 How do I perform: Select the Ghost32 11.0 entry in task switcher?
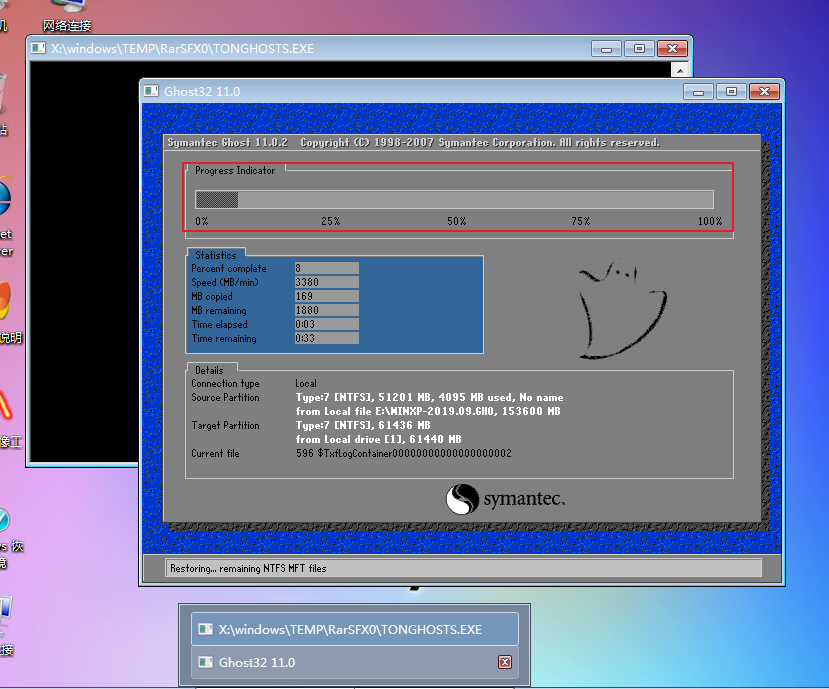click(x=354, y=662)
